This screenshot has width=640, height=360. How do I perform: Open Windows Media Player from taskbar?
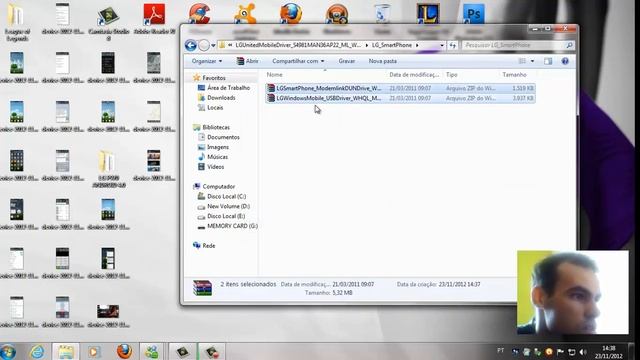(93, 351)
